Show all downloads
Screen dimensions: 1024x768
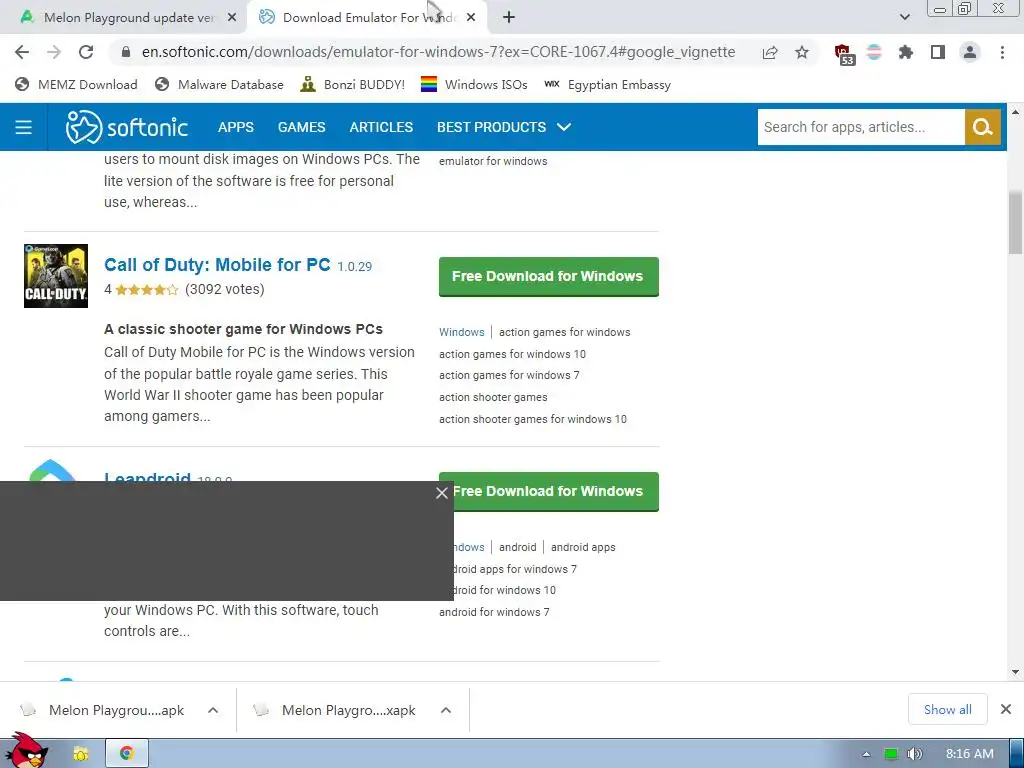(x=948, y=709)
